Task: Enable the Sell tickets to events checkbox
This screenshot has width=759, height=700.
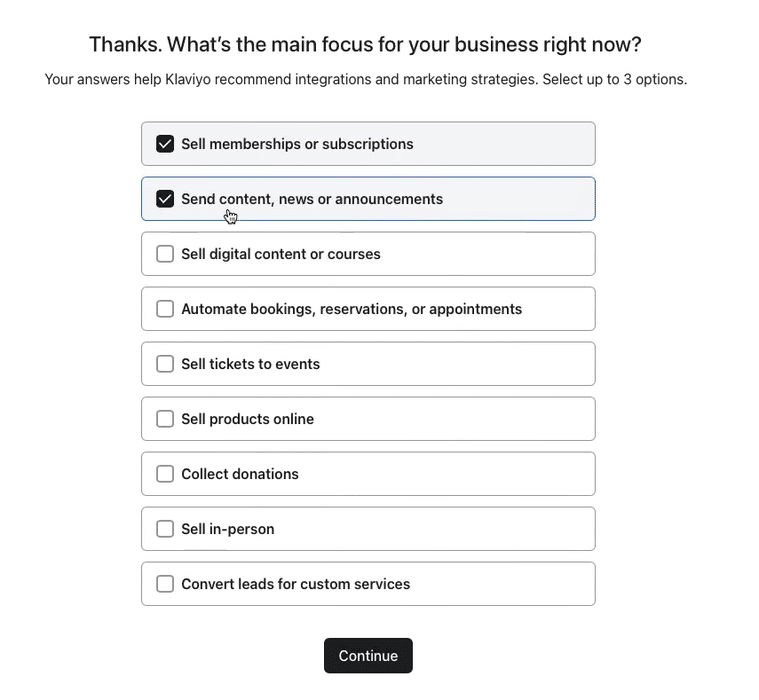Action: point(165,364)
